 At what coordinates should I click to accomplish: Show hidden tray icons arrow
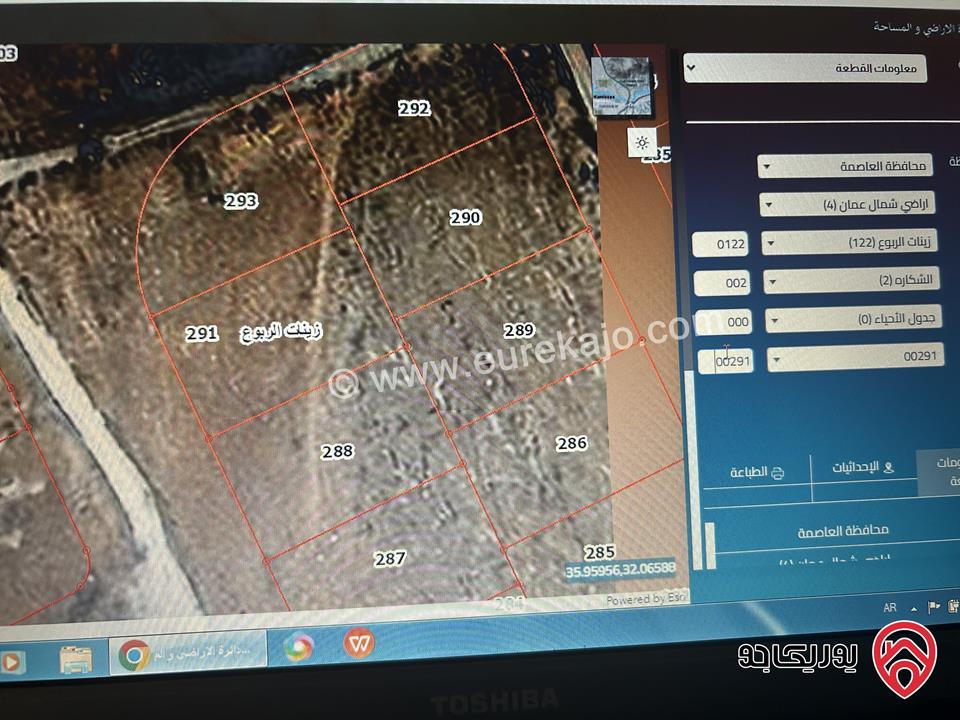coord(913,609)
